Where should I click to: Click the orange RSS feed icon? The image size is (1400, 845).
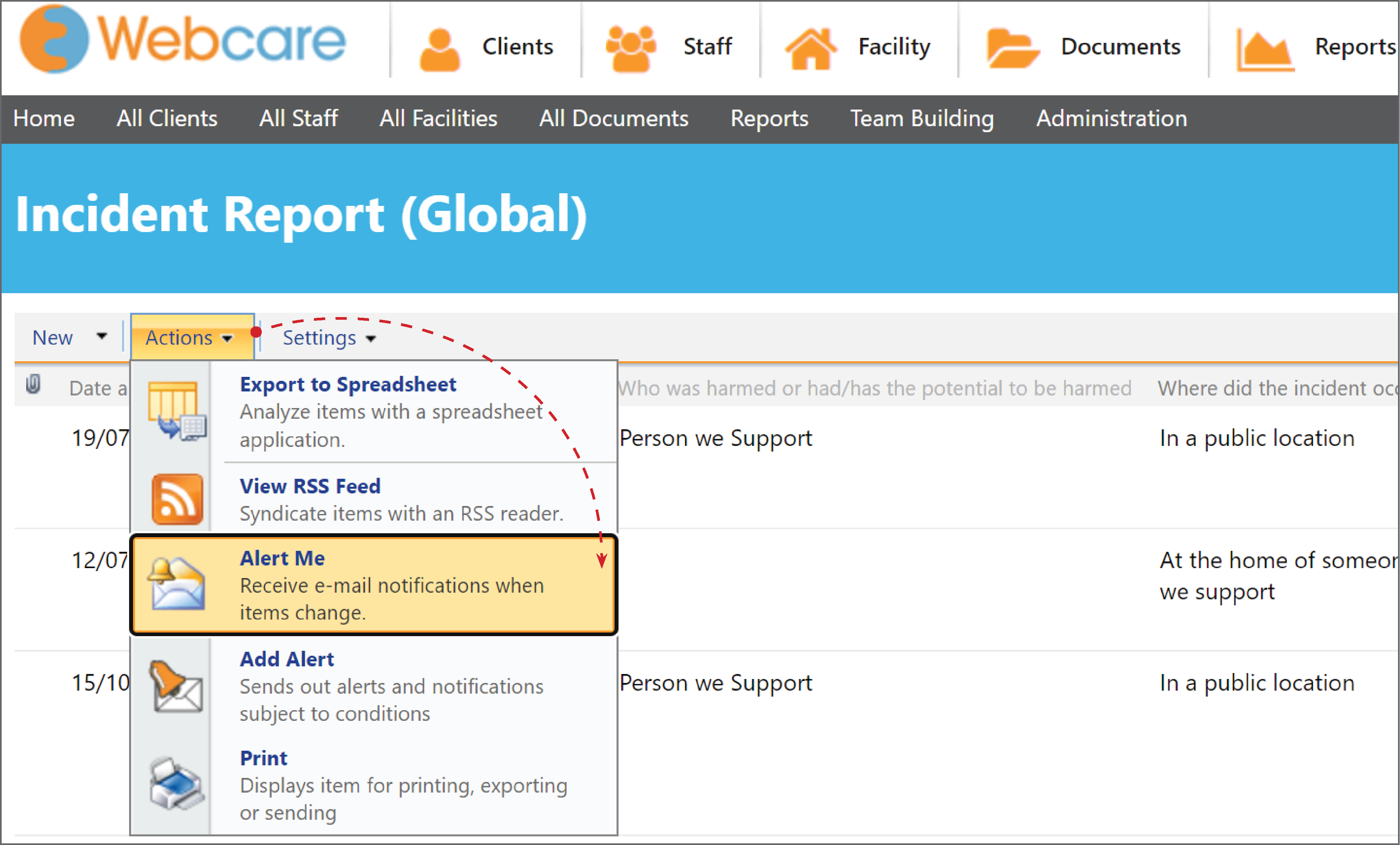177,499
